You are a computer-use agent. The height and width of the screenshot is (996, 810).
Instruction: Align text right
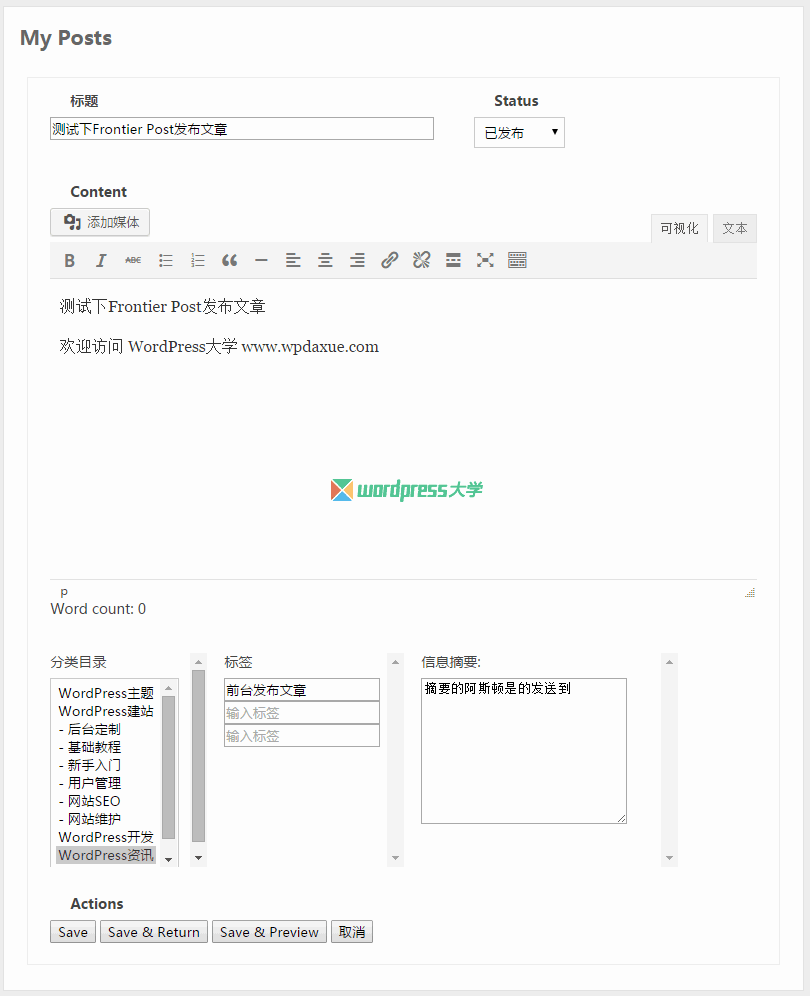point(358,260)
